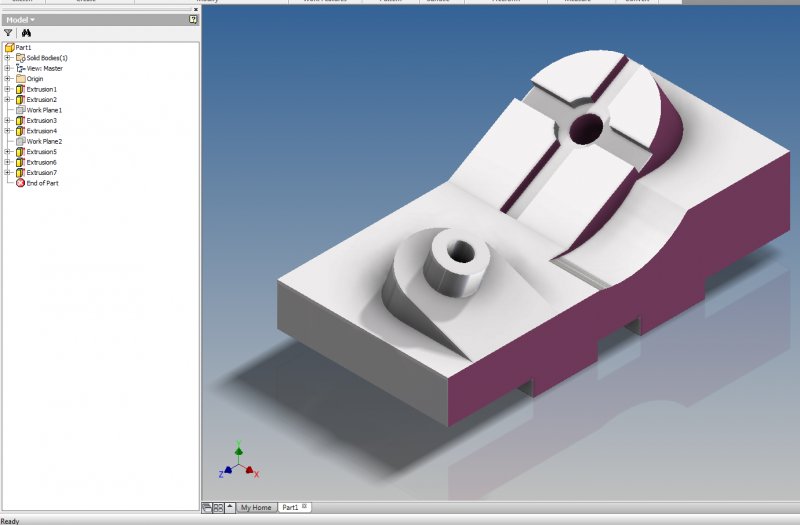This screenshot has width=800, height=525.
Task: Select the Part1 yellow cube root icon
Action: (x=9, y=47)
